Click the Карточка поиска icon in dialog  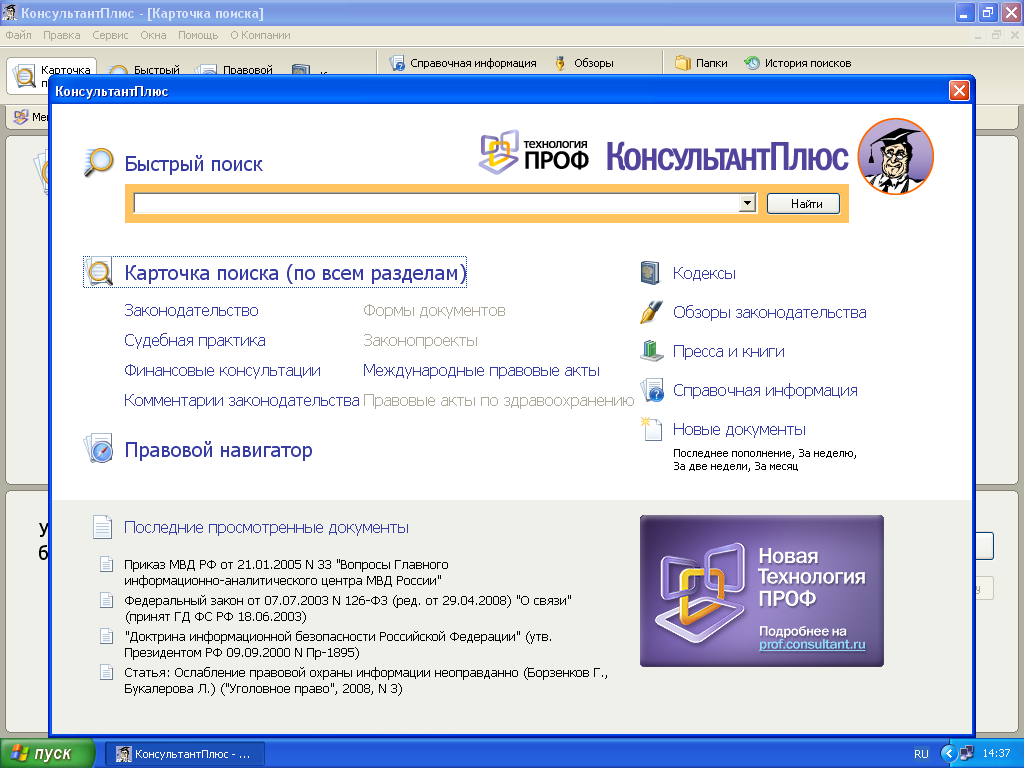click(x=100, y=272)
